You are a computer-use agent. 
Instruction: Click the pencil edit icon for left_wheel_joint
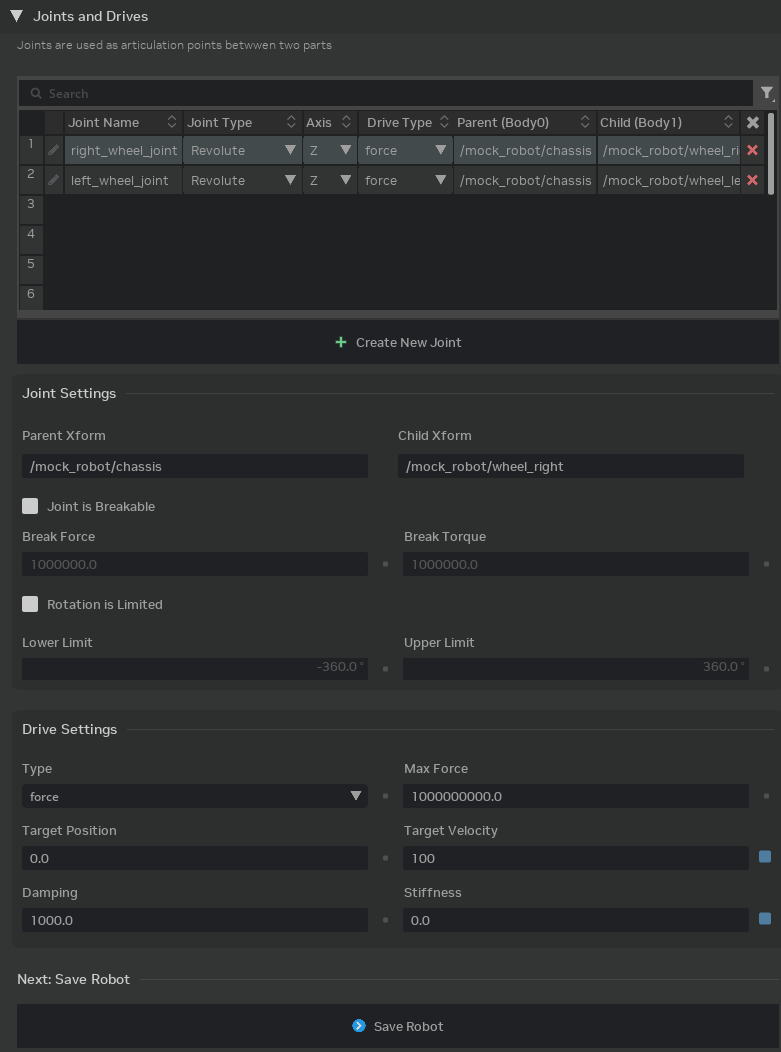[x=54, y=180]
